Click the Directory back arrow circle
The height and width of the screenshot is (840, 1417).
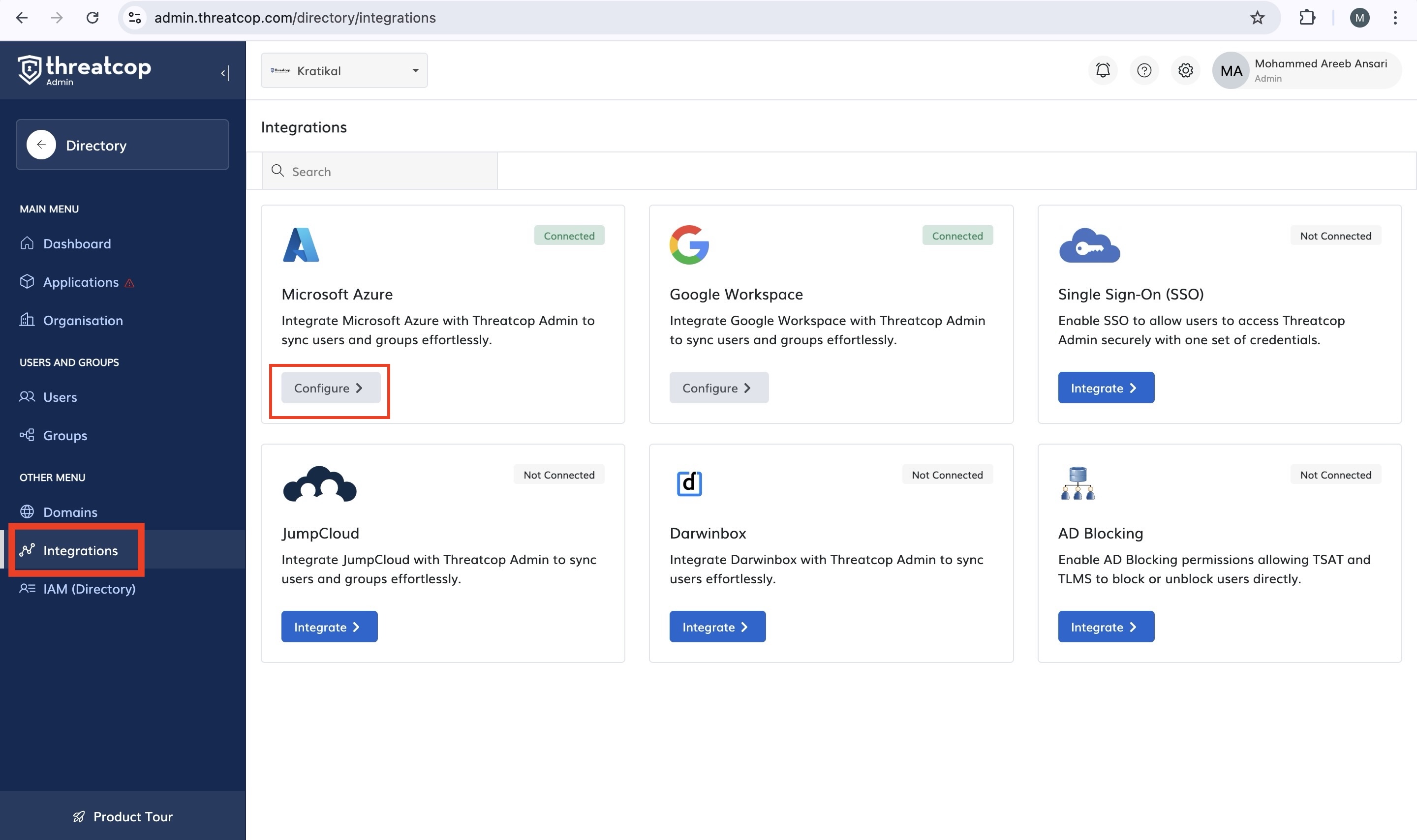coord(41,145)
